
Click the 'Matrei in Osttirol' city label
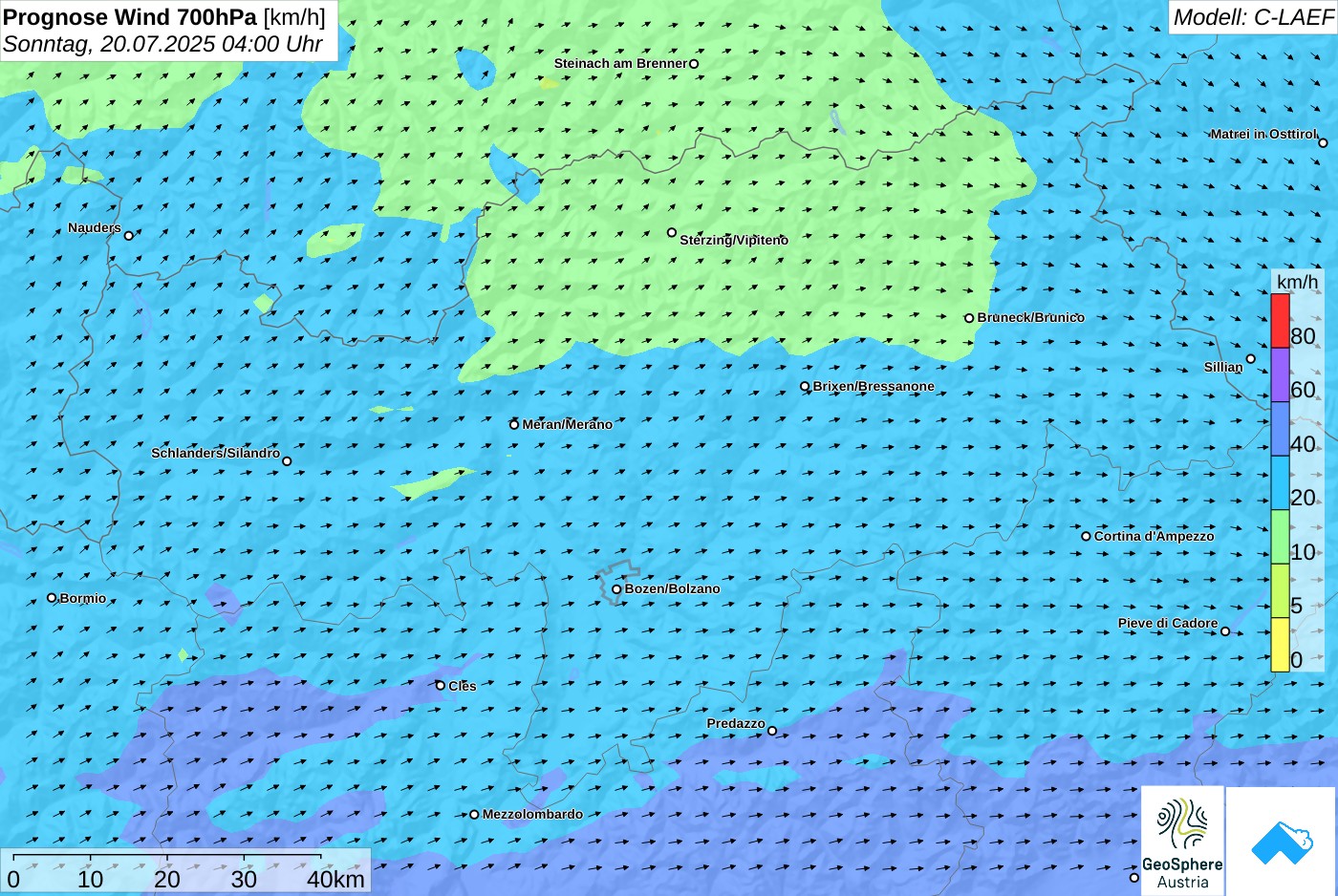tap(1263, 134)
